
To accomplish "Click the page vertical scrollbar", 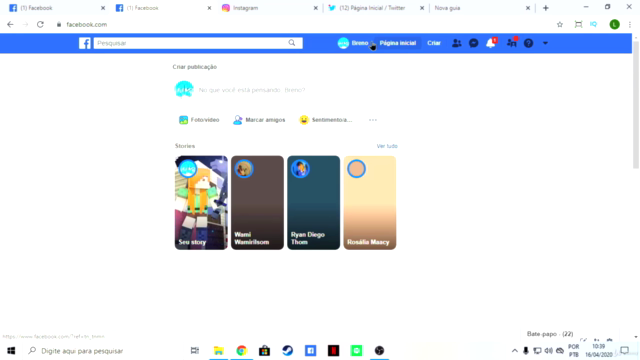I will 636,106.
